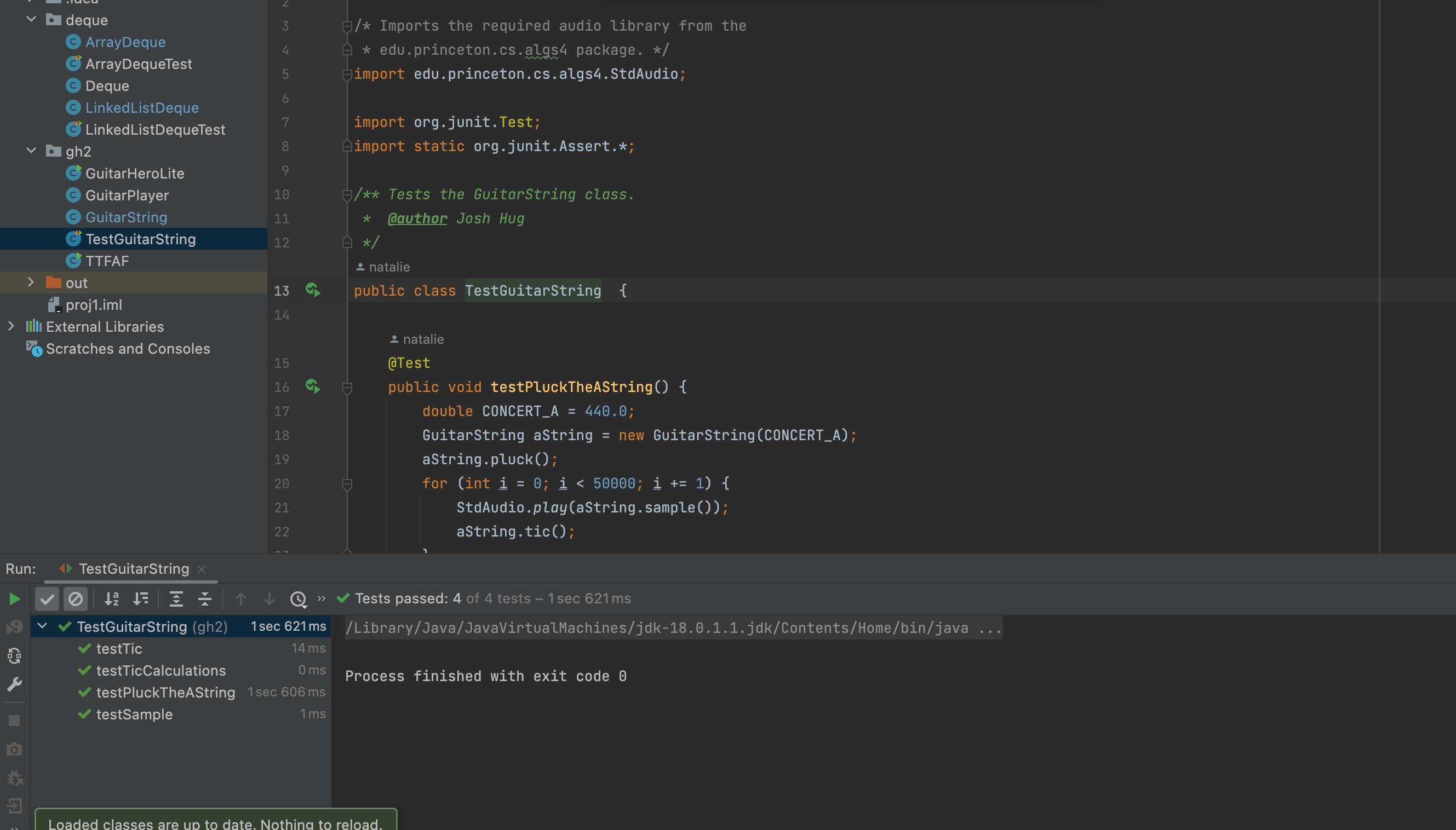Expand External Libraries node
This screenshot has height=830, width=1456.
[11, 326]
